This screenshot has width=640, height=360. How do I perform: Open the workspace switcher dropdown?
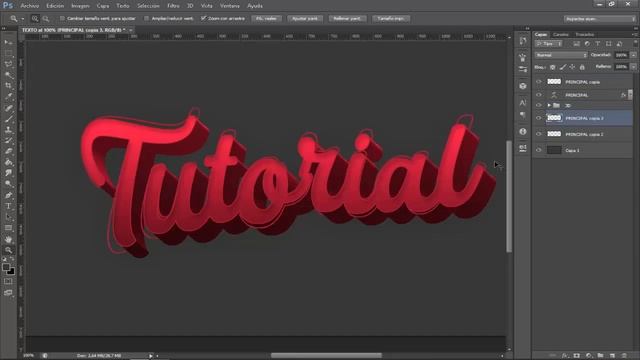(599, 19)
